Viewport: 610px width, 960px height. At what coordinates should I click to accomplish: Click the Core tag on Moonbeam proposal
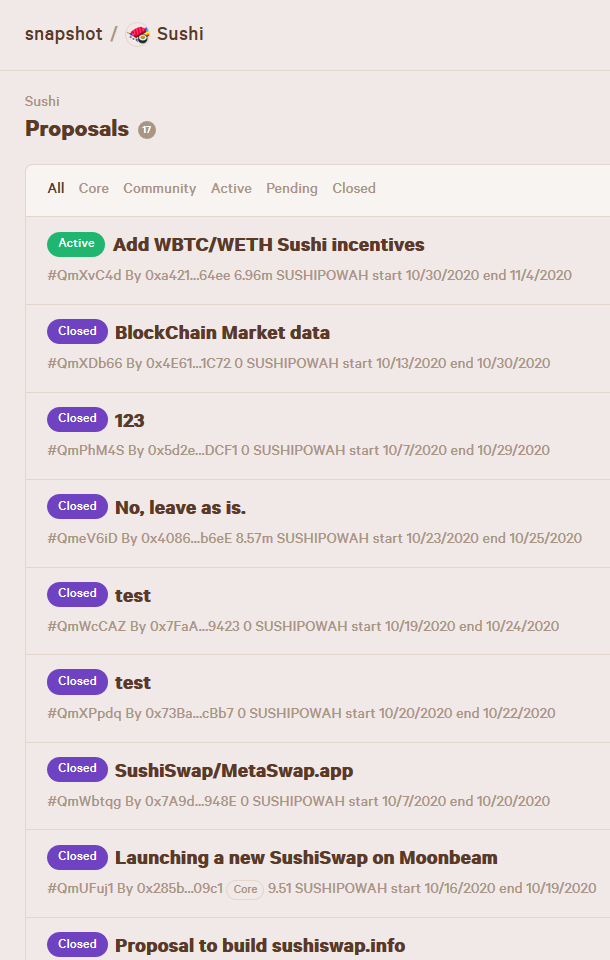tap(245, 889)
